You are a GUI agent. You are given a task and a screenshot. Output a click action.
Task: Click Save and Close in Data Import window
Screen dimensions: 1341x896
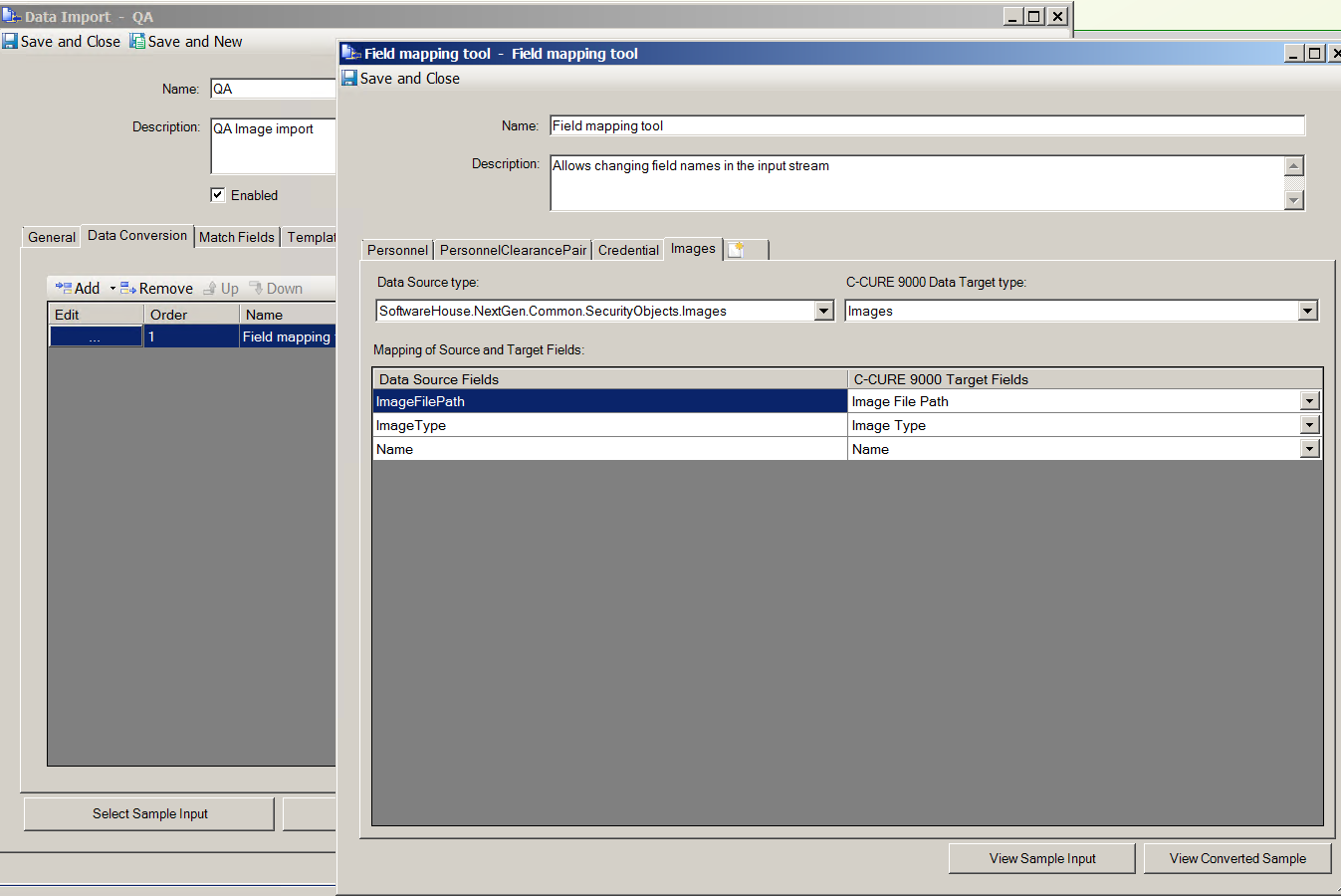click(x=62, y=42)
